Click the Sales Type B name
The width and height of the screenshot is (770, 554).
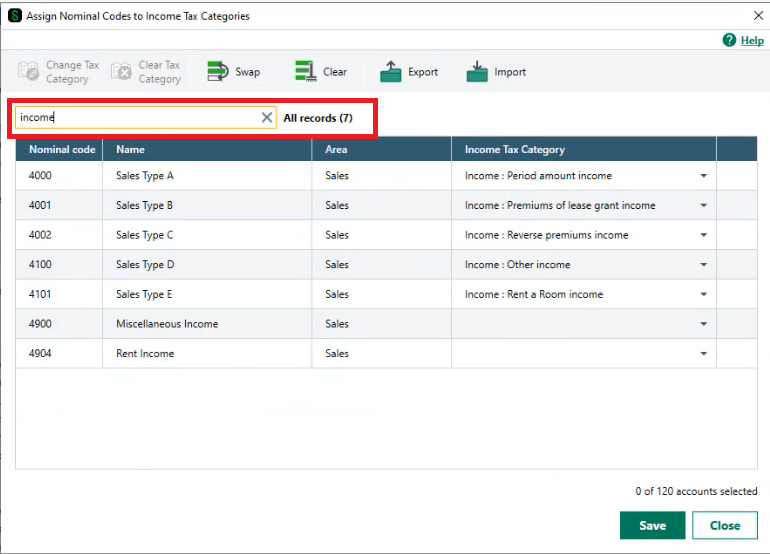click(144, 205)
